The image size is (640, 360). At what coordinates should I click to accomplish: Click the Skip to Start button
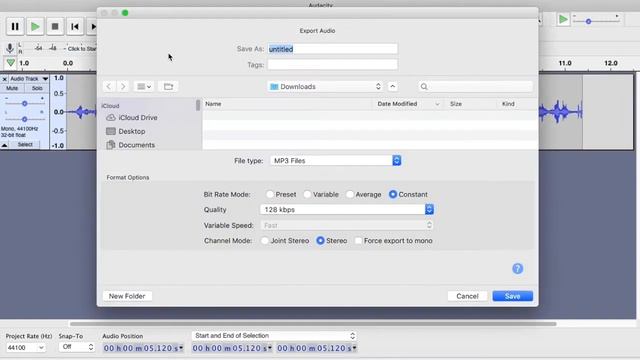(75, 27)
